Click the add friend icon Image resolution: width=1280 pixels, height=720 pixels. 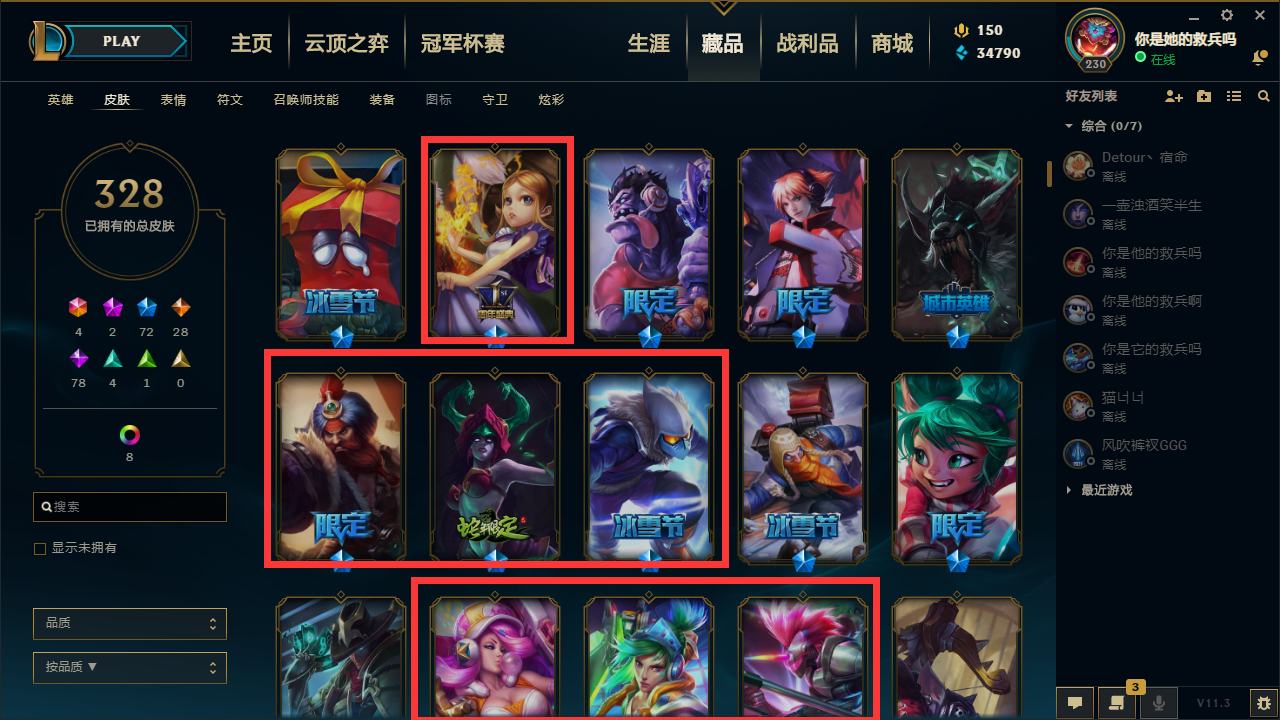click(1174, 97)
